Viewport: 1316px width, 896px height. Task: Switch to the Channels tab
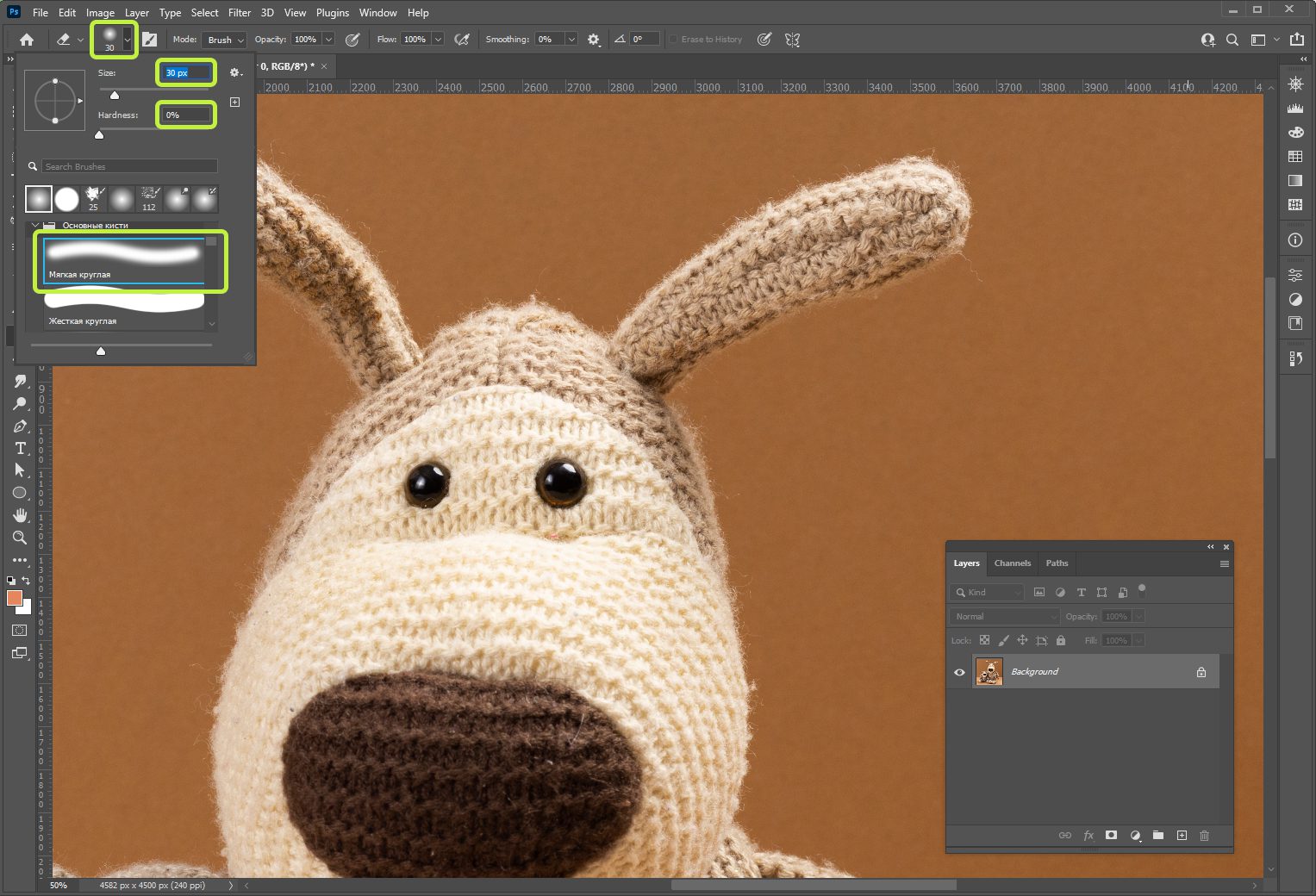click(1012, 563)
